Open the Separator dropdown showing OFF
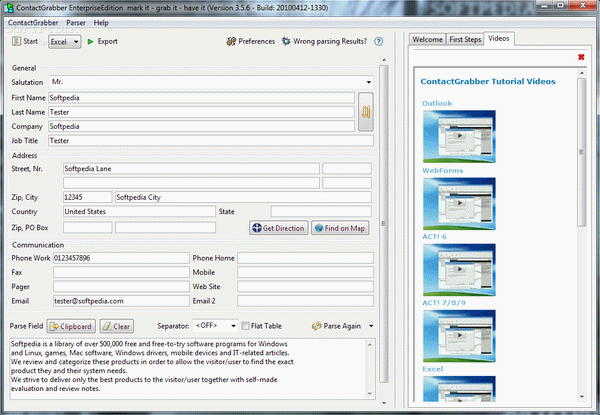Screen dimensions: 600x415 (215, 326)
